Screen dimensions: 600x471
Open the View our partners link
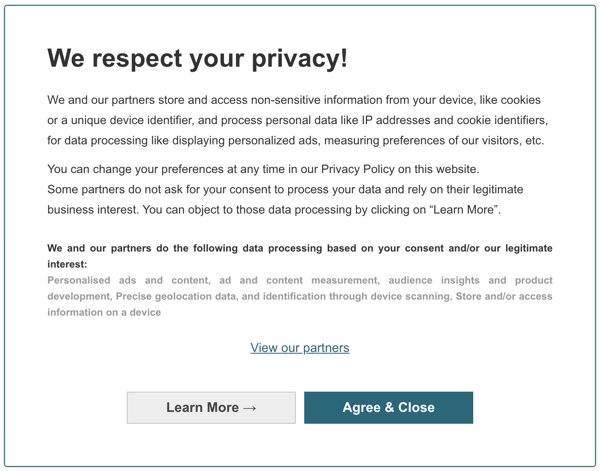(300, 348)
